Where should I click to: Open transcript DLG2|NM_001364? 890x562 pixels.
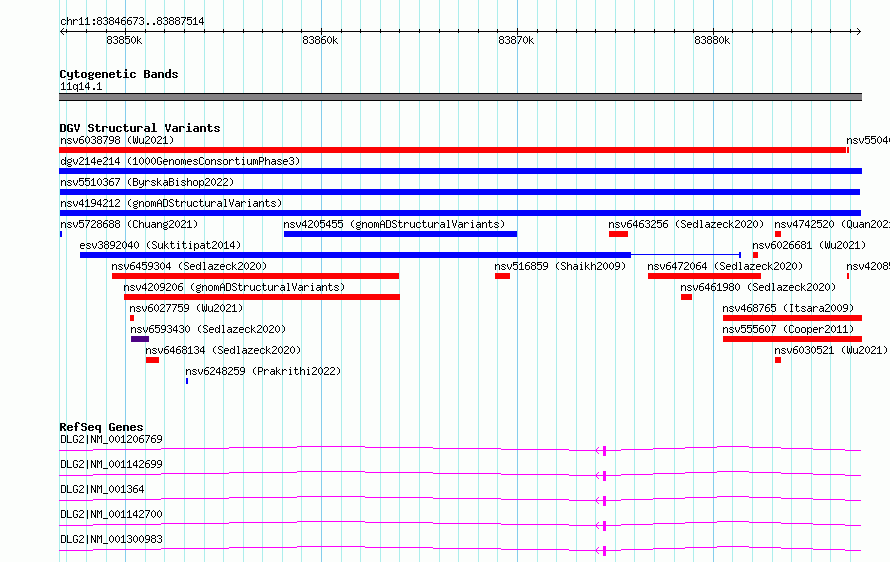point(102,489)
